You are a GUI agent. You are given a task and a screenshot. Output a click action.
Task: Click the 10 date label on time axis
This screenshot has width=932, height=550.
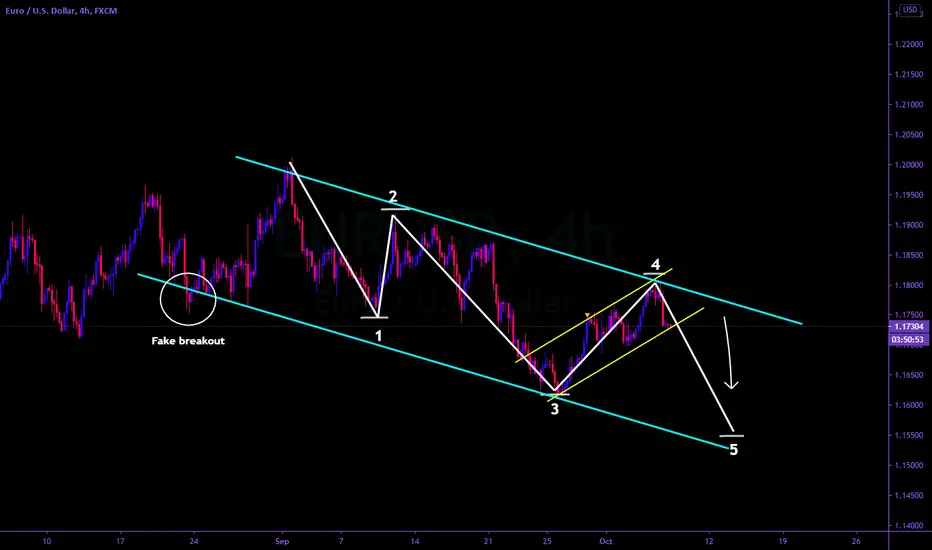tap(47, 541)
